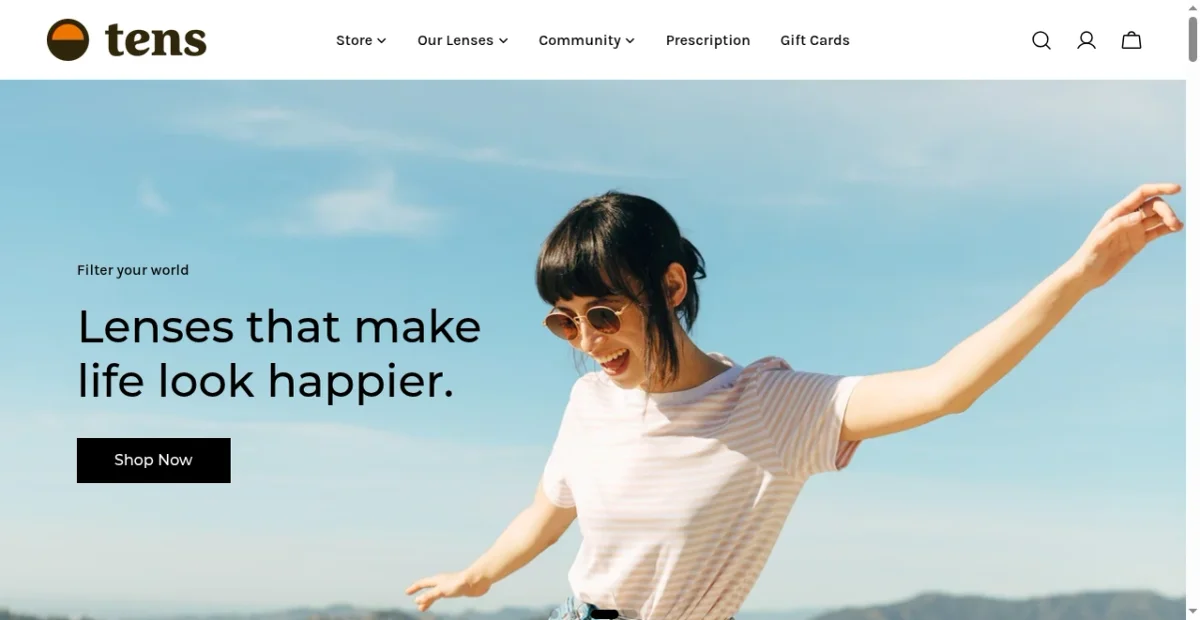Open the Gift Cards menu item
The height and width of the screenshot is (620, 1200).
815,40
